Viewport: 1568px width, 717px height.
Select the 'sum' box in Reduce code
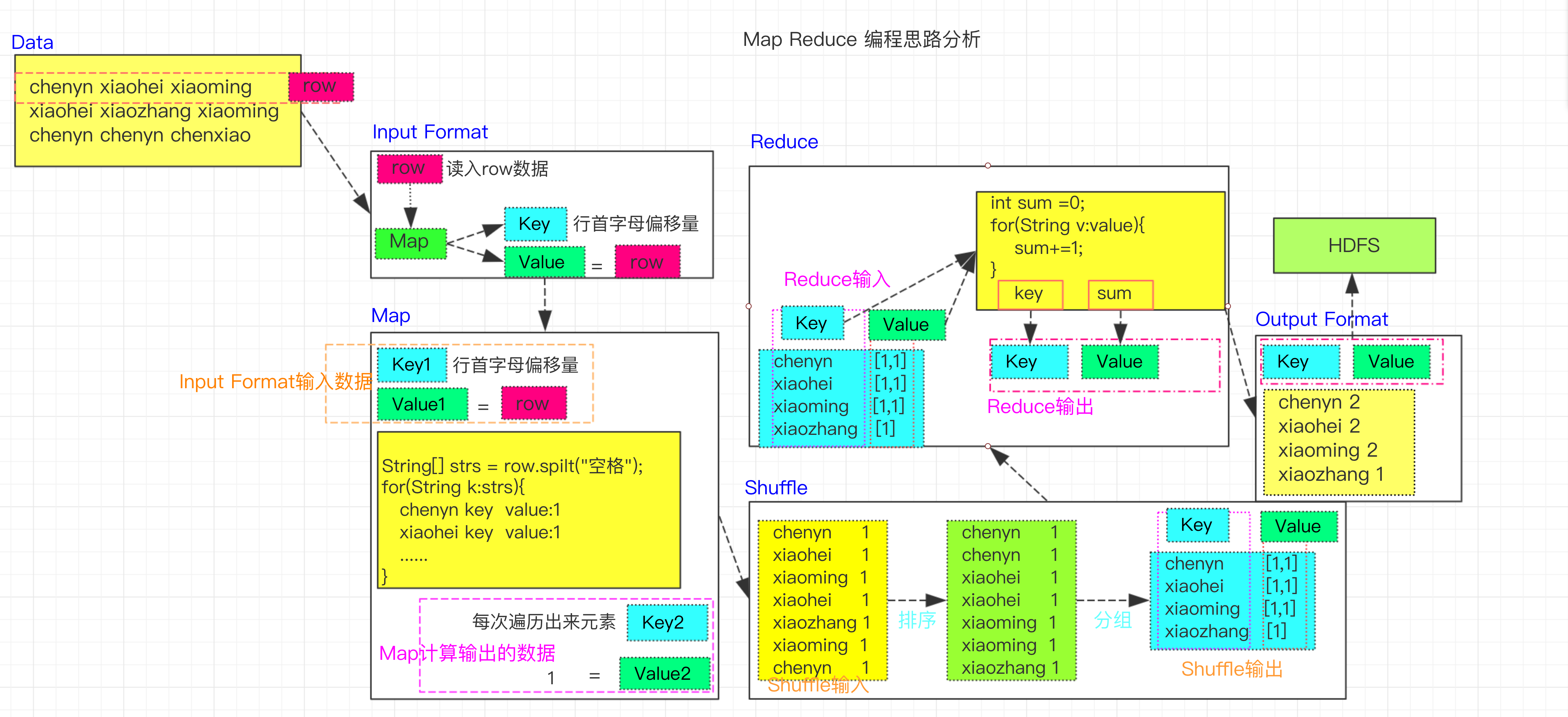click(x=1120, y=295)
